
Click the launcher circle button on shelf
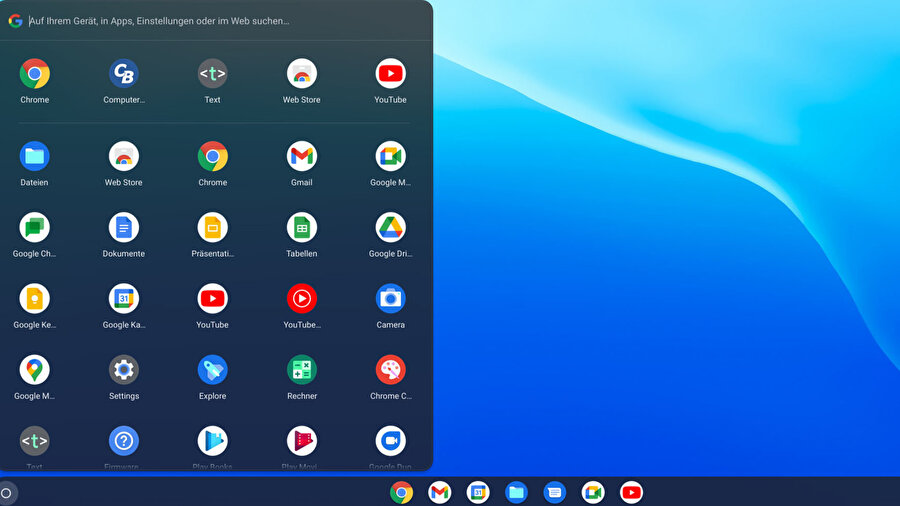pos(6,493)
